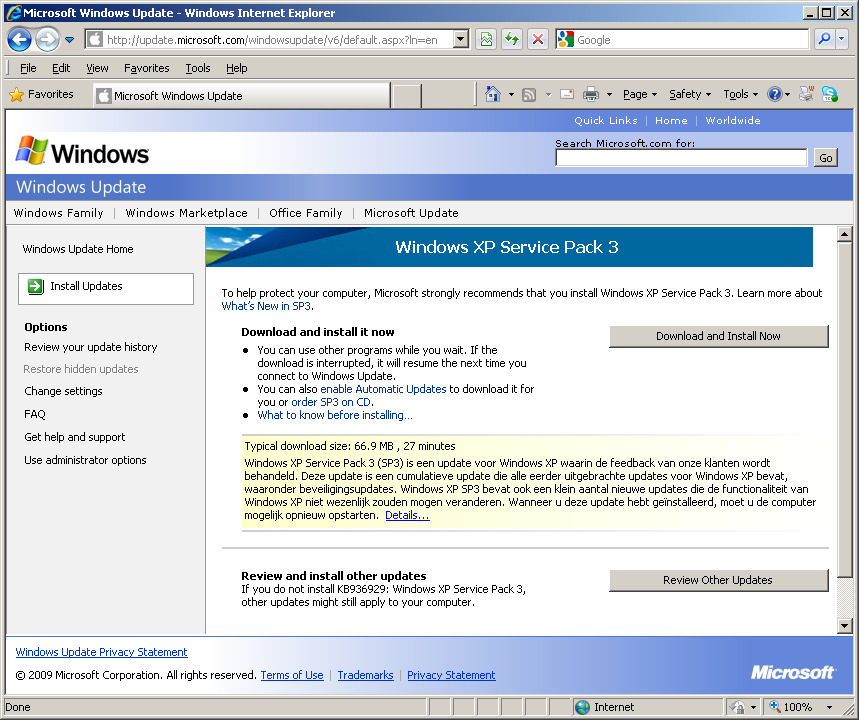Screen dimensions: 859x720
Task: Open the View menu
Action: coord(97,68)
